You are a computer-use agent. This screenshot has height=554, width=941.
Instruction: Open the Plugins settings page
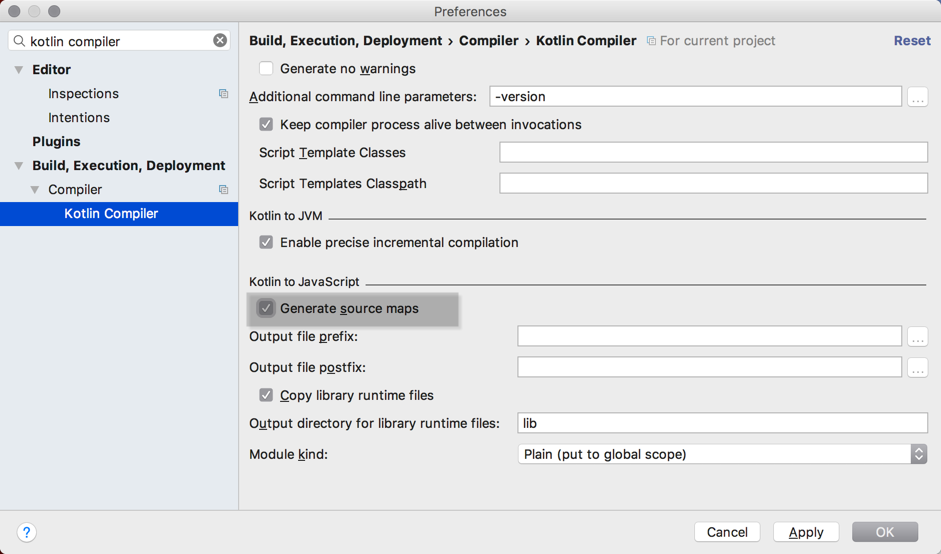[x=56, y=142]
